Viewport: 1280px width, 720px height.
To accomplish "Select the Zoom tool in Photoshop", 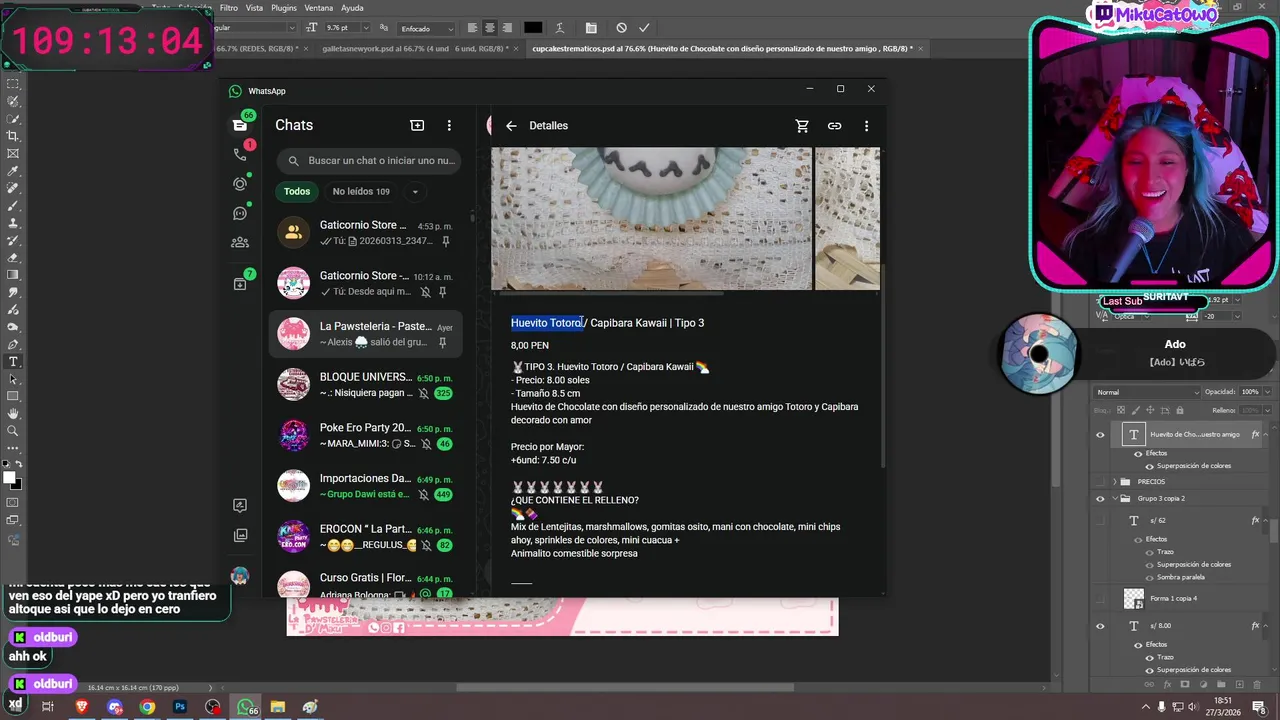I will click(13, 431).
